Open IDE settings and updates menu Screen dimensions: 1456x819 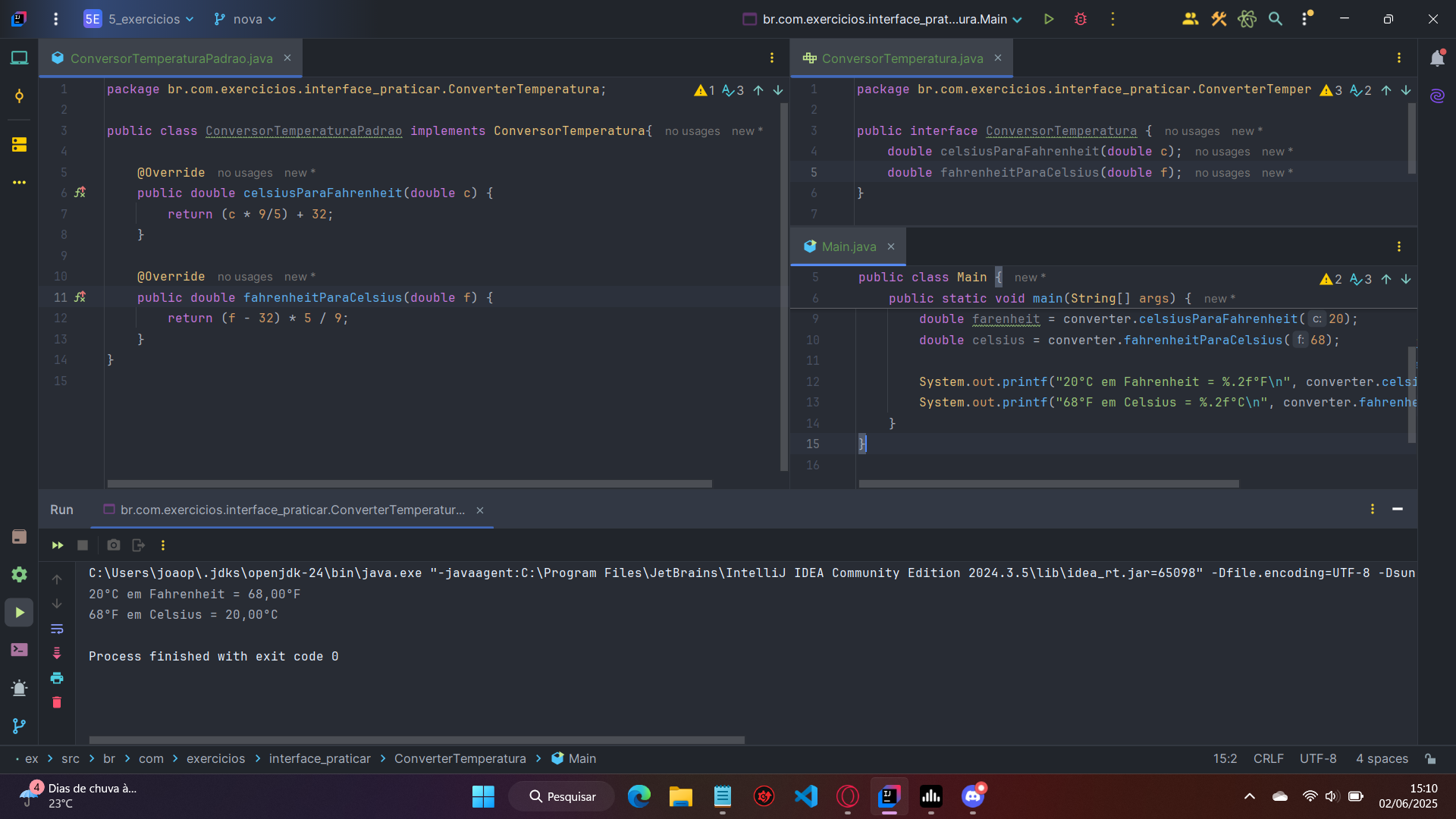point(1306,19)
